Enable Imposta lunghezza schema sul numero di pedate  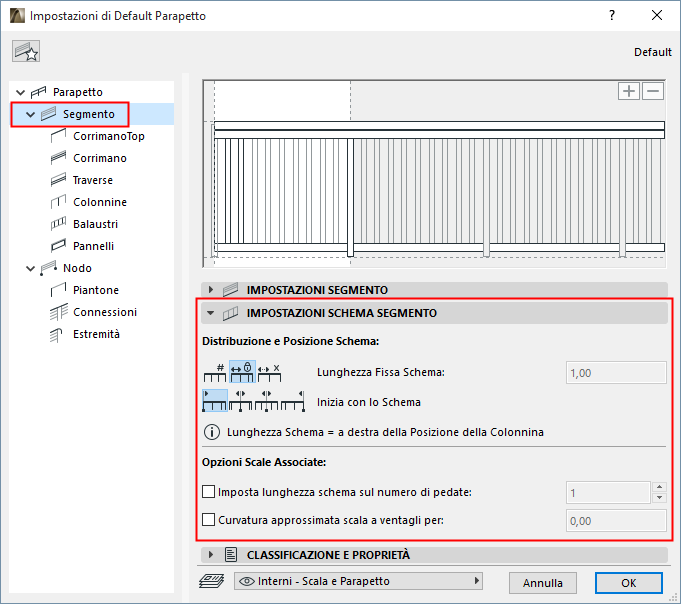pos(208,492)
